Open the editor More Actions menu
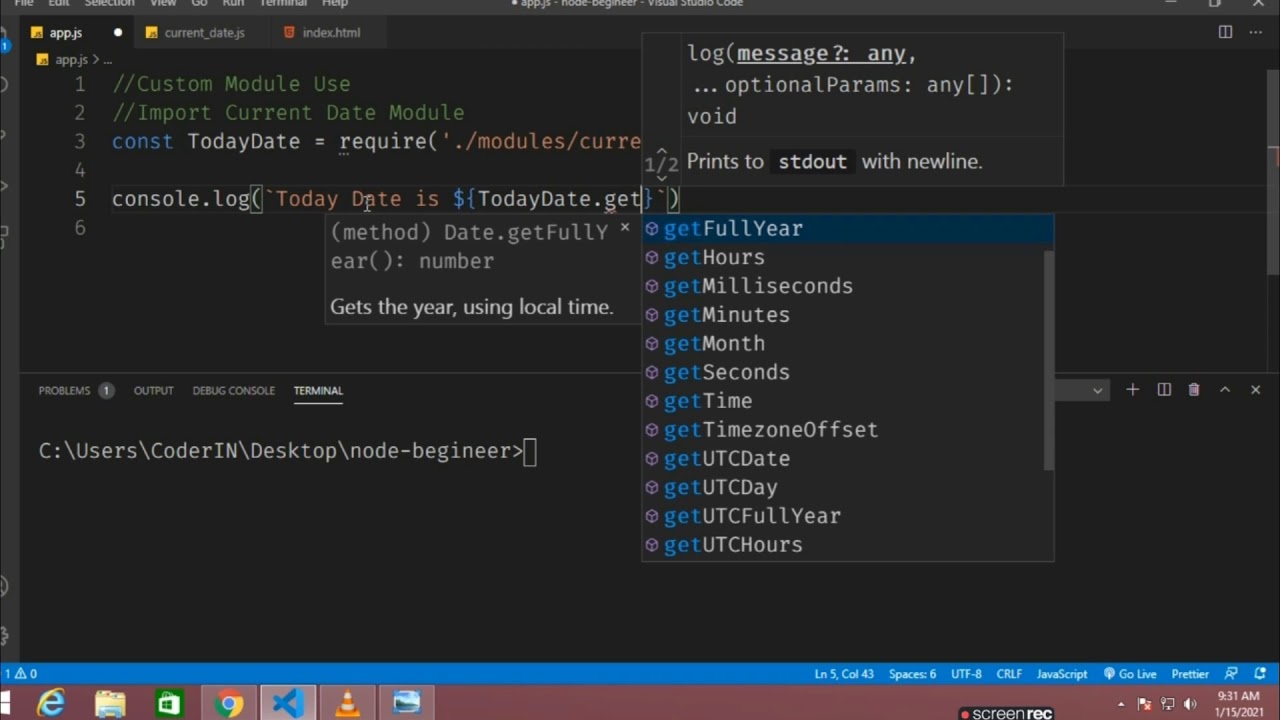The height and width of the screenshot is (720, 1280). (x=1256, y=32)
